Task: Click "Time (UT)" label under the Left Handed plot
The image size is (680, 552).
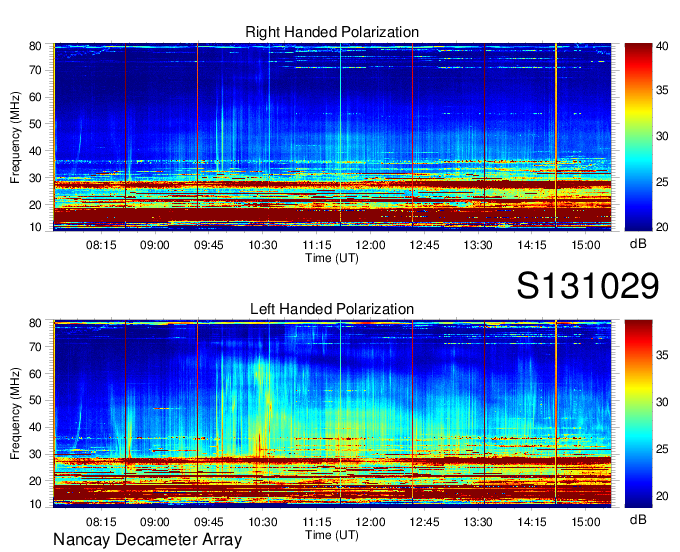Action: click(x=332, y=535)
